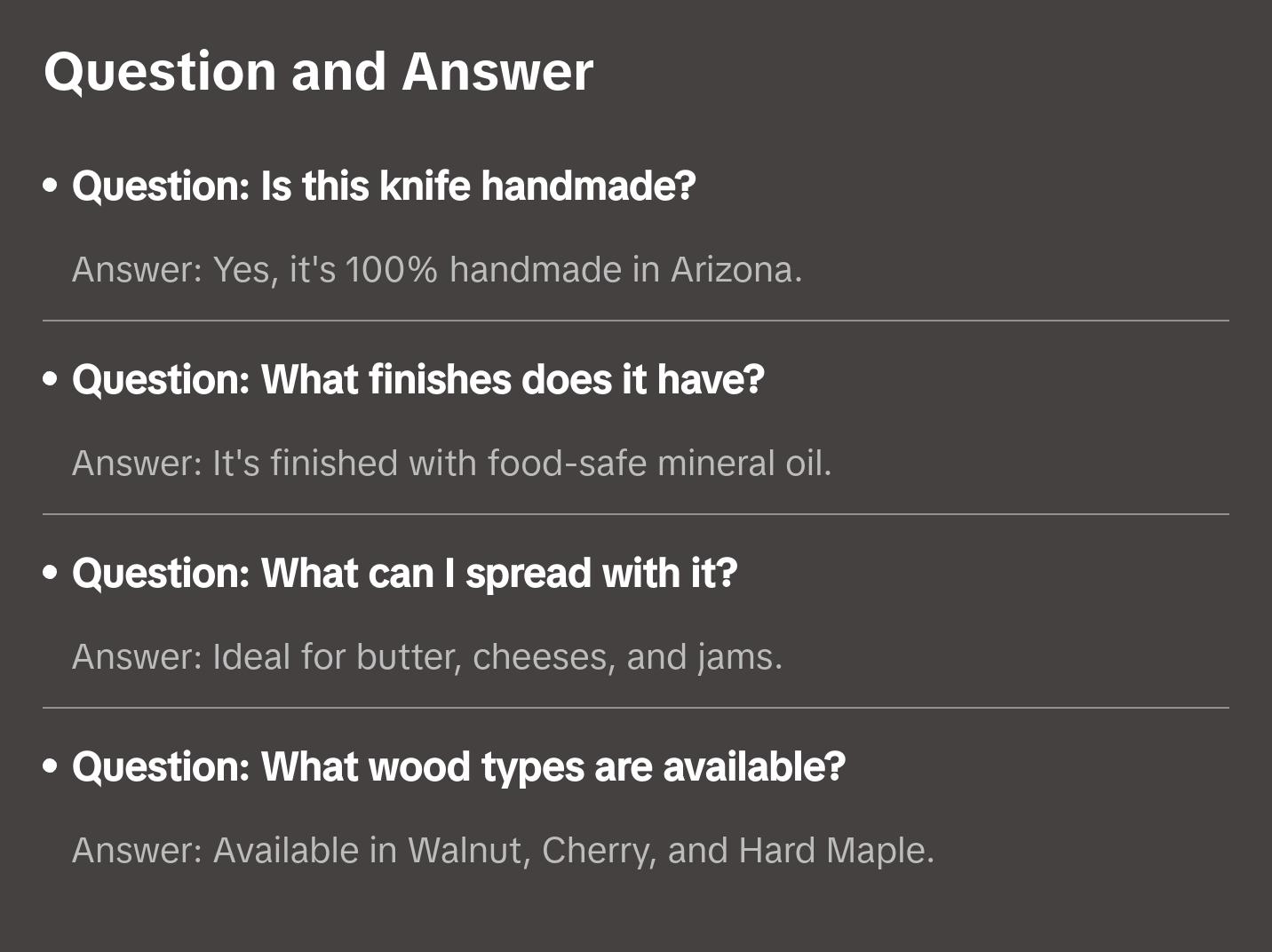Expand the "What finishes does it have?" question
The image size is (1272, 952).
pyautogui.click(x=418, y=380)
